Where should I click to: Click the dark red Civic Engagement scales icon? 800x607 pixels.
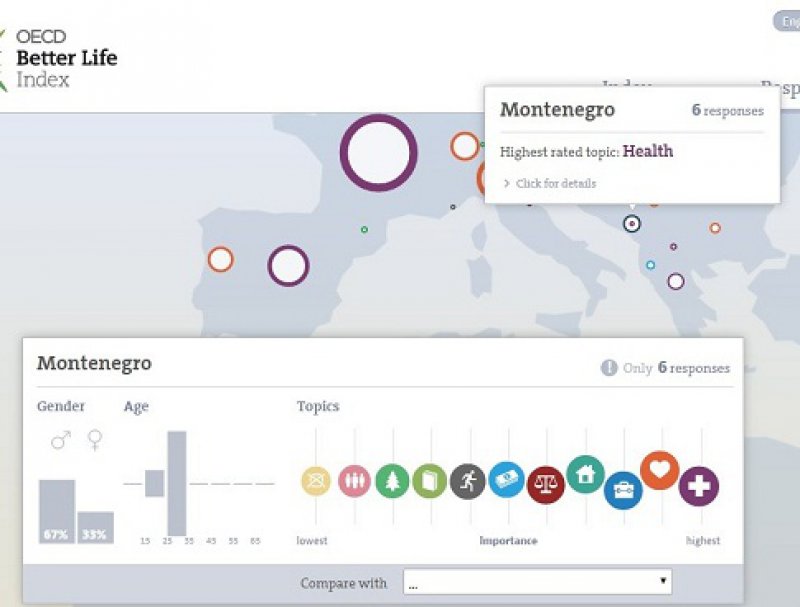[x=546, y=485]
